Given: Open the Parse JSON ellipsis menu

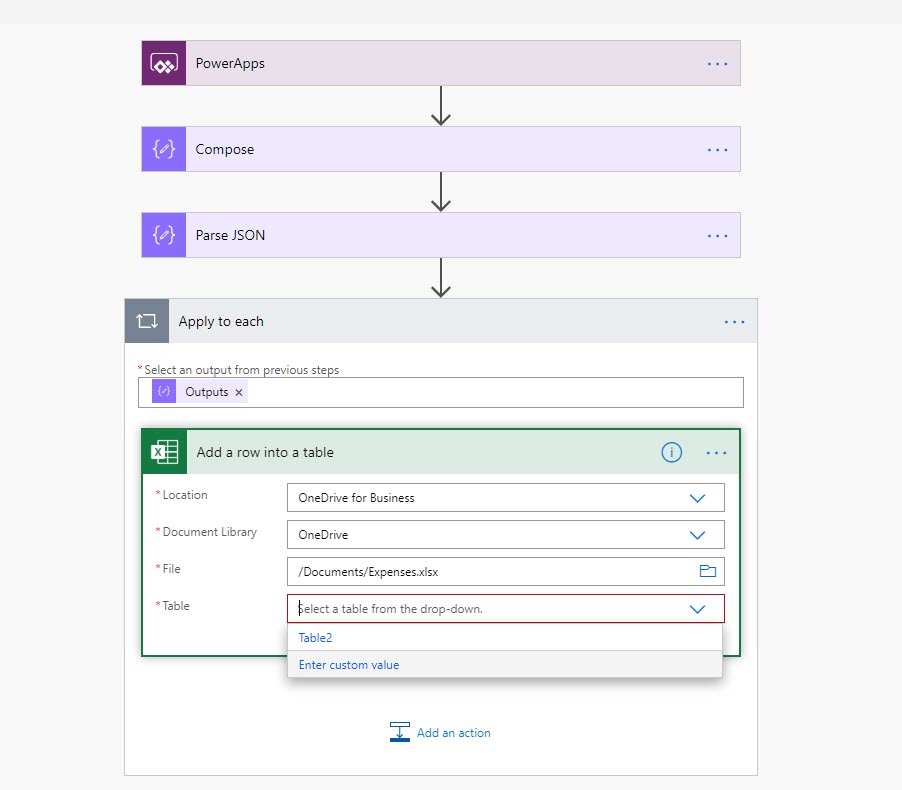Looking at the screenshot, I should click(718, 235).
